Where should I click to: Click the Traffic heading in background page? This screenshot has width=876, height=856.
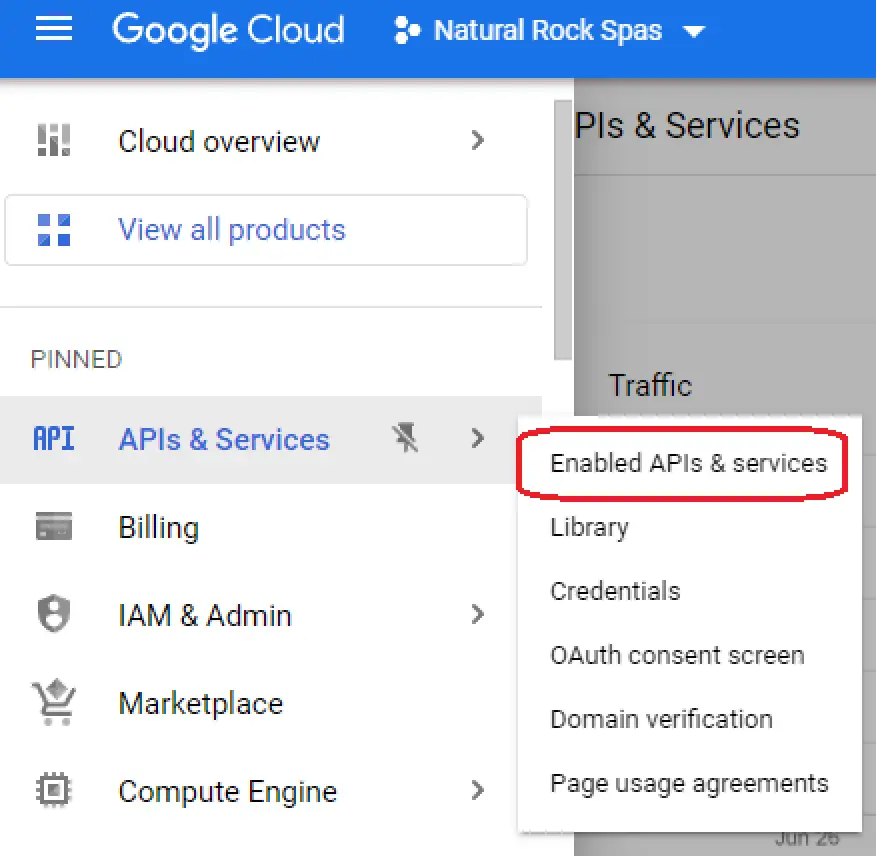tap(650, 385)
